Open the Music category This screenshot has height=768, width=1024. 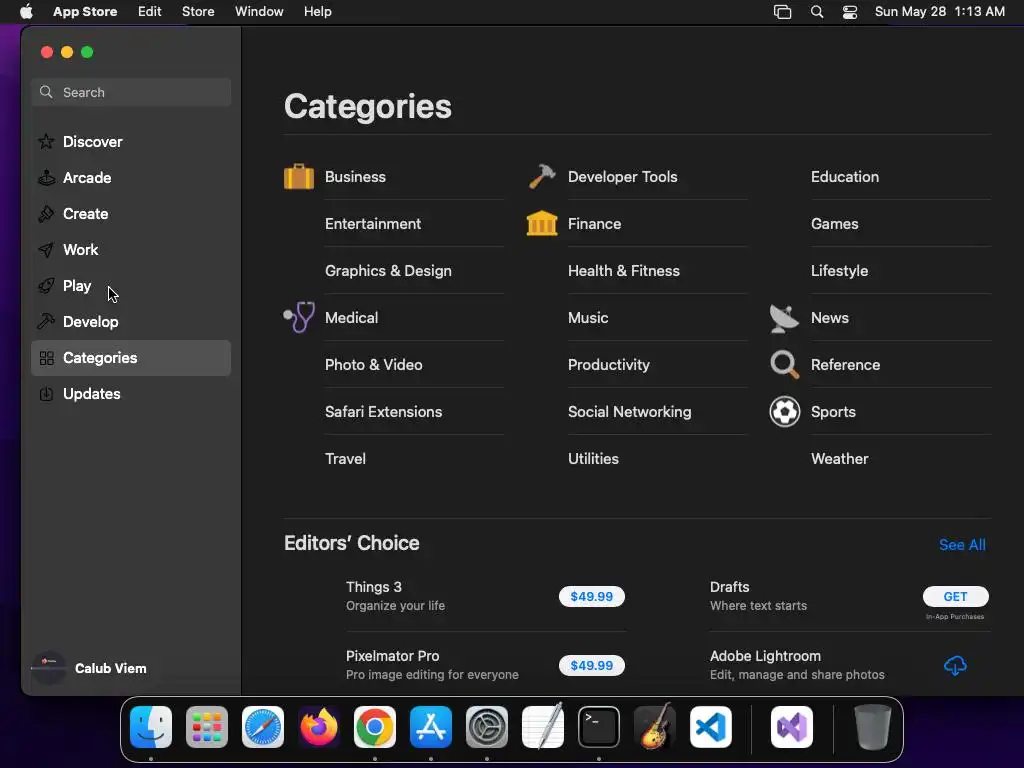tap(588, 317)
